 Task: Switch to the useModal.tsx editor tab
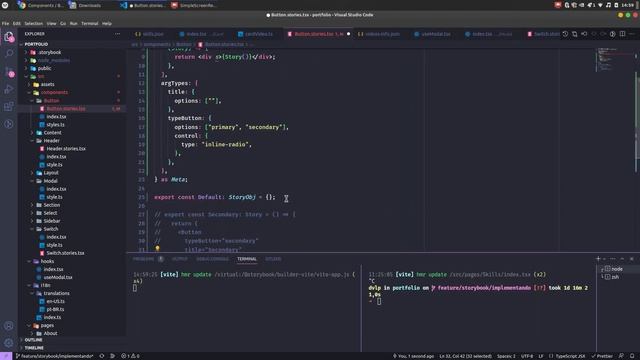(x=436, y=34)
